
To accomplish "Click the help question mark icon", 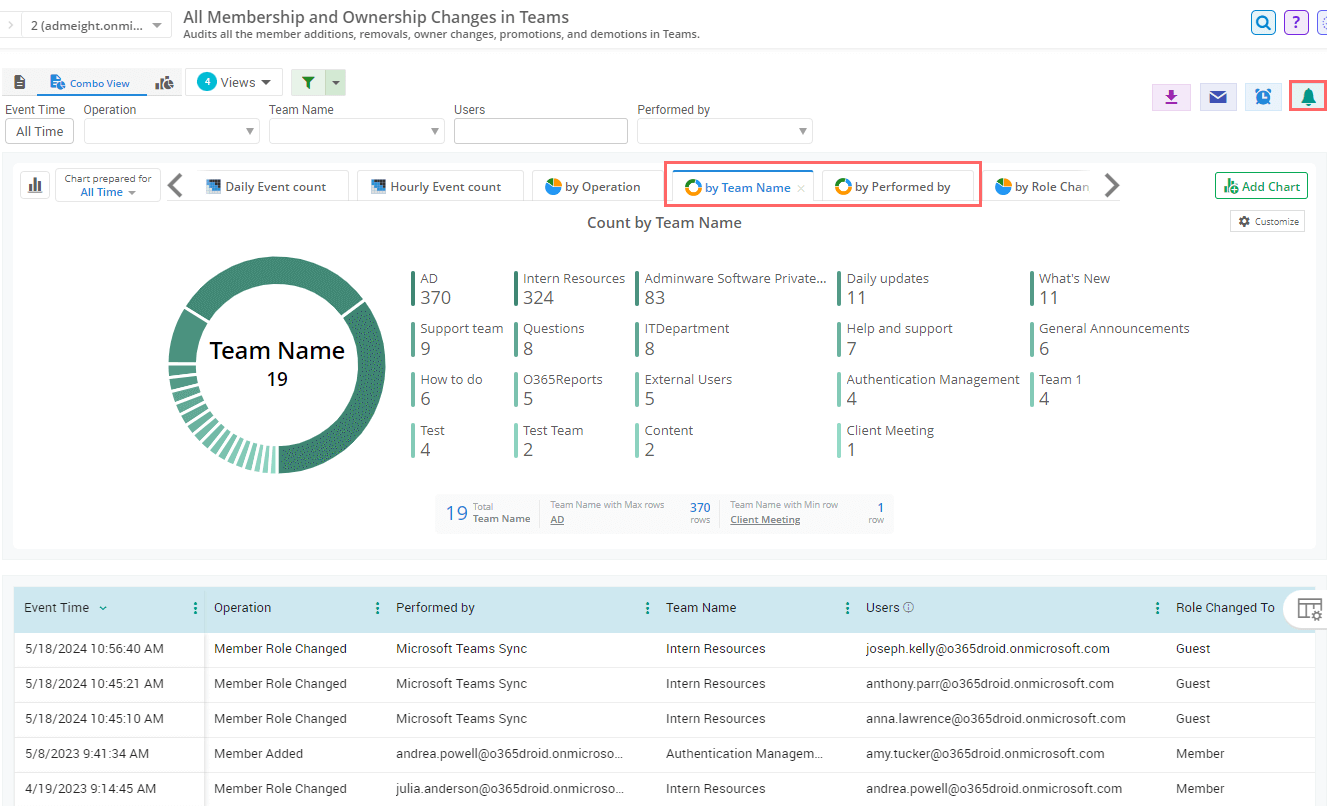I will (x=1296, y=22).
